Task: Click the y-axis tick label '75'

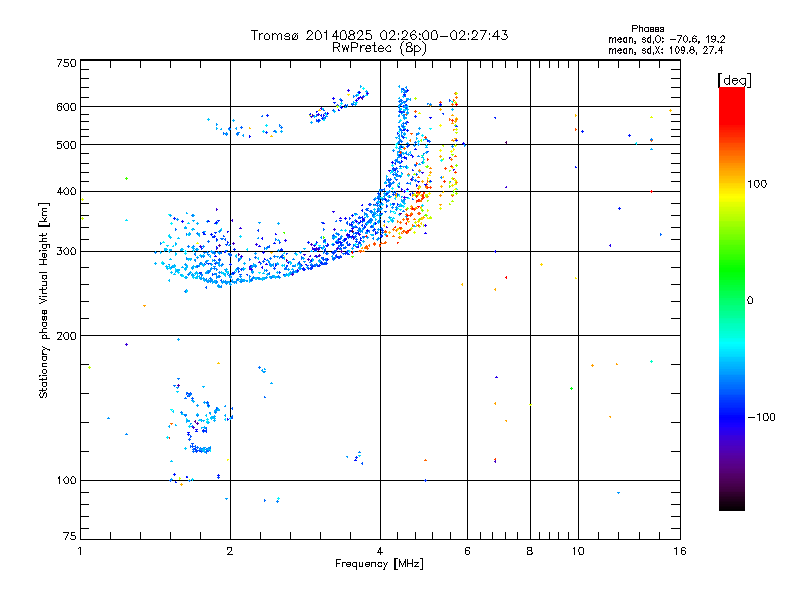Action: 70,536
